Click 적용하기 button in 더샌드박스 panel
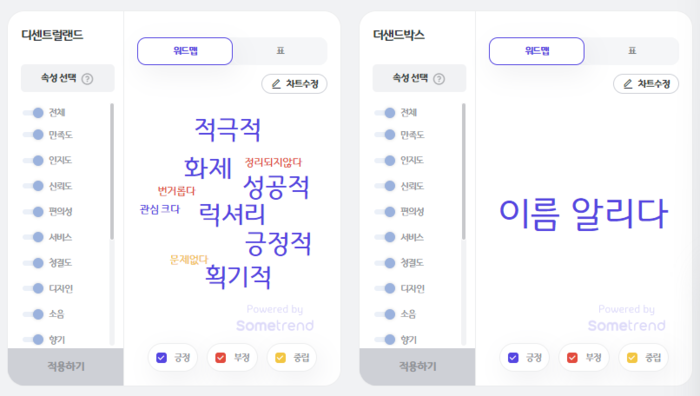 (x=417, y=367)
